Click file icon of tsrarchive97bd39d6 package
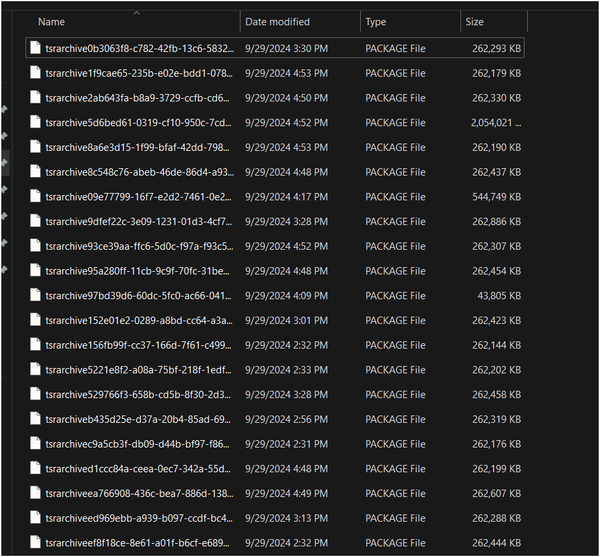This screenshot has width=600, height=557. click(35, 295)
